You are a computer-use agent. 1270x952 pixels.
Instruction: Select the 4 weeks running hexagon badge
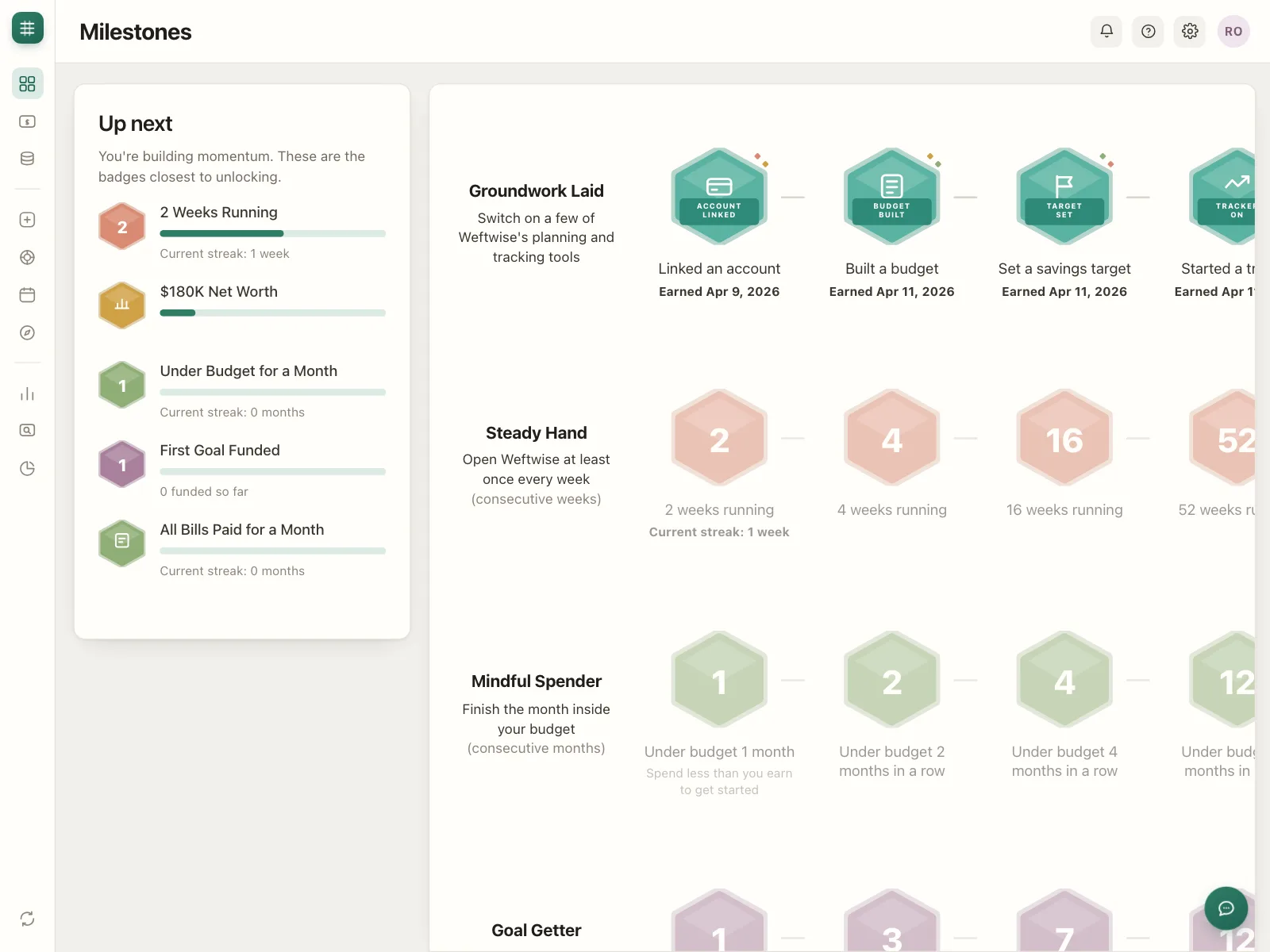[892, 438]
